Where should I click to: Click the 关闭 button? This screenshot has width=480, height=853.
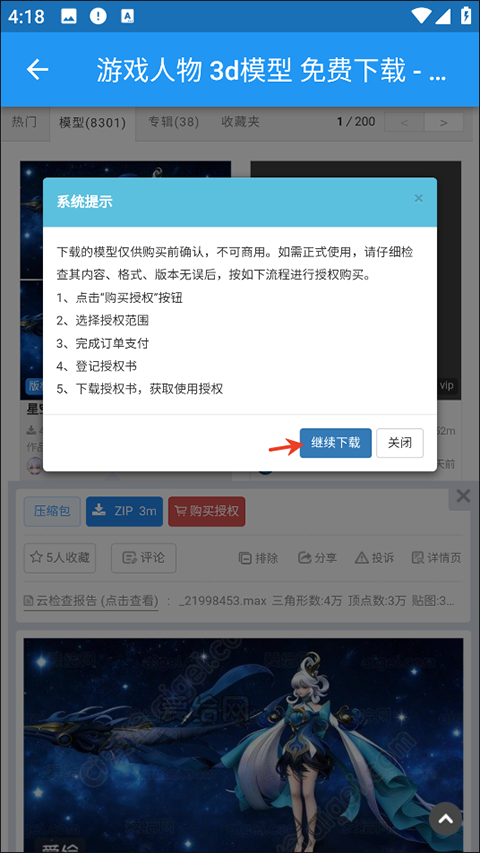click(x=400, y=443)
